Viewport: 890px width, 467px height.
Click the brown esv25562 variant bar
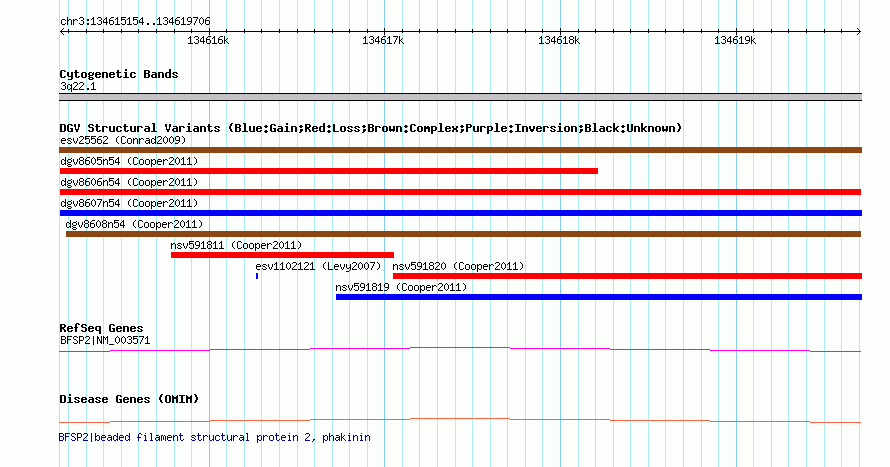coord(460,150)
